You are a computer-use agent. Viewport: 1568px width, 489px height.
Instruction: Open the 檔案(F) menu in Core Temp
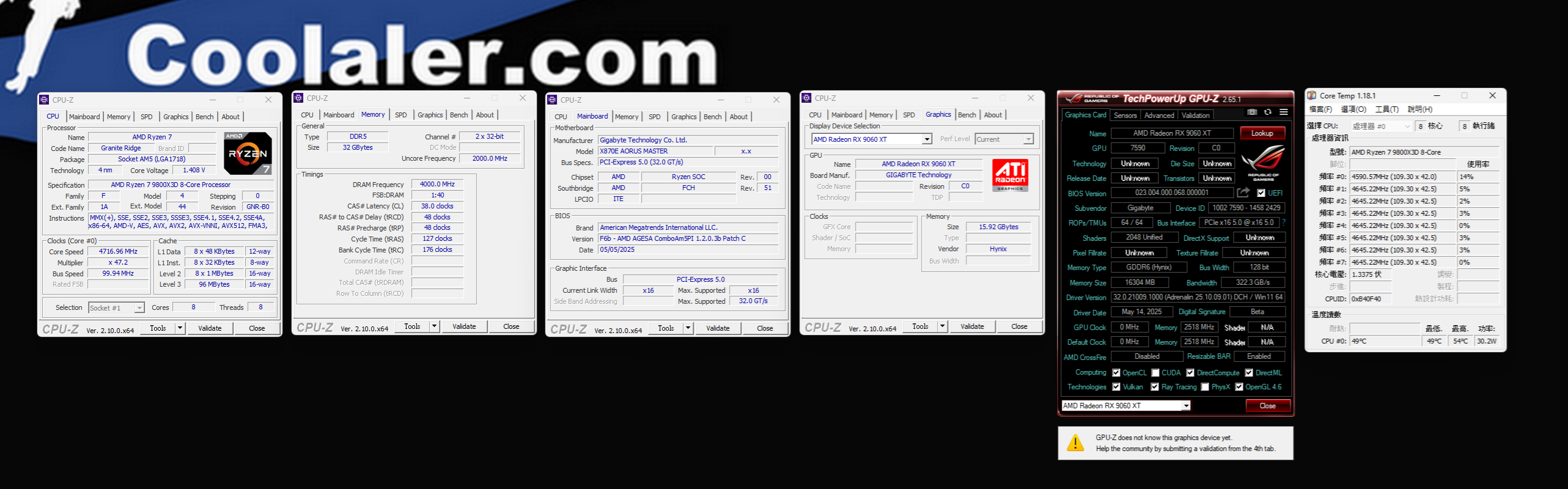[1320, 109]
